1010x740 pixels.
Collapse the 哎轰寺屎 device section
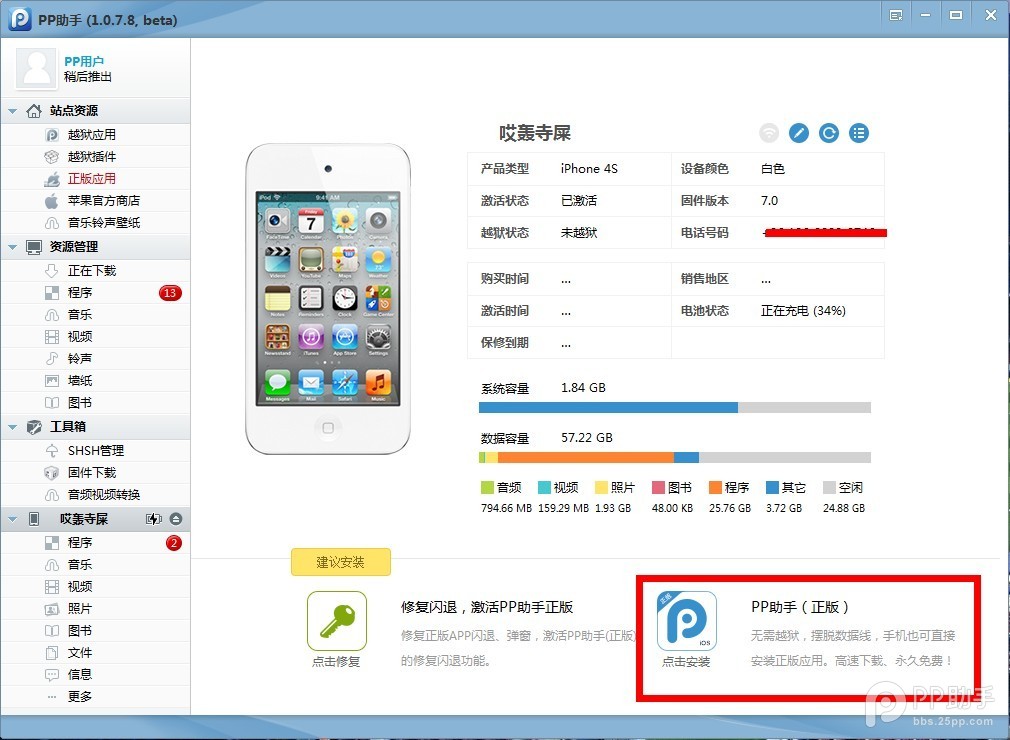coord(12,519)
